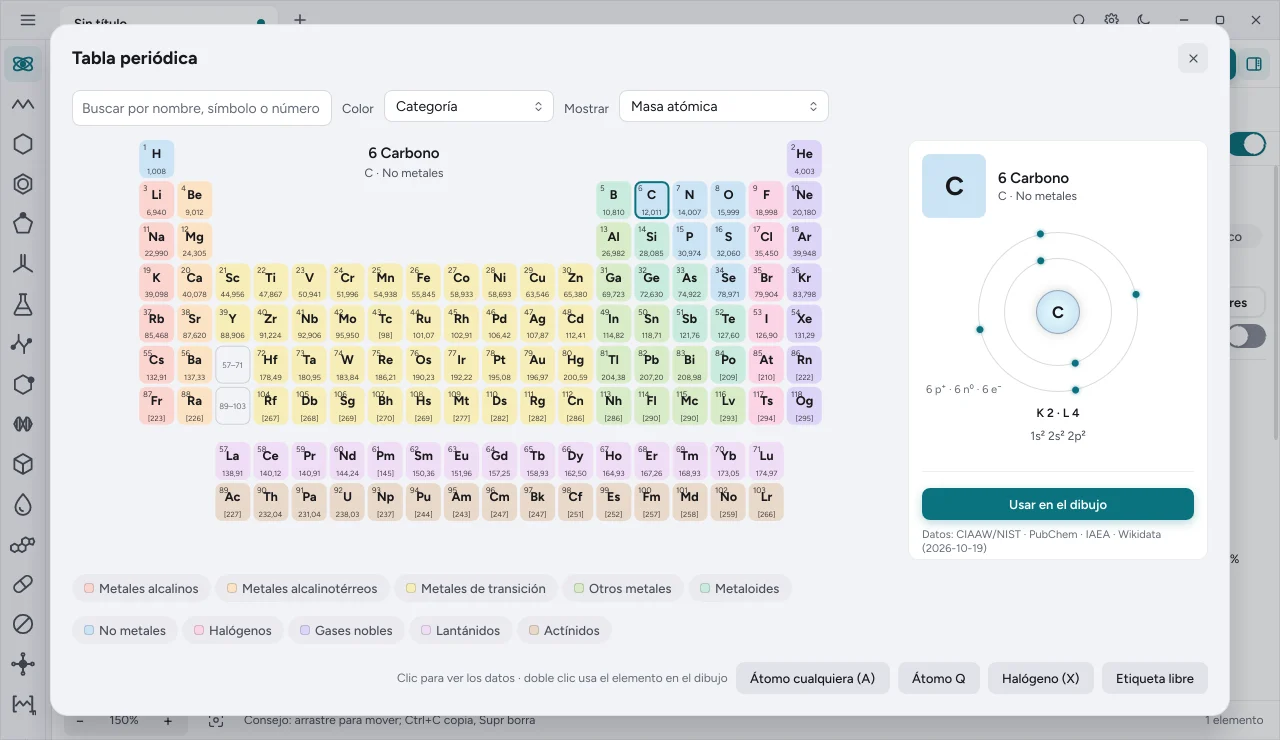Click the fit-to-screen icon in the status bar

(x=215, y=720)
